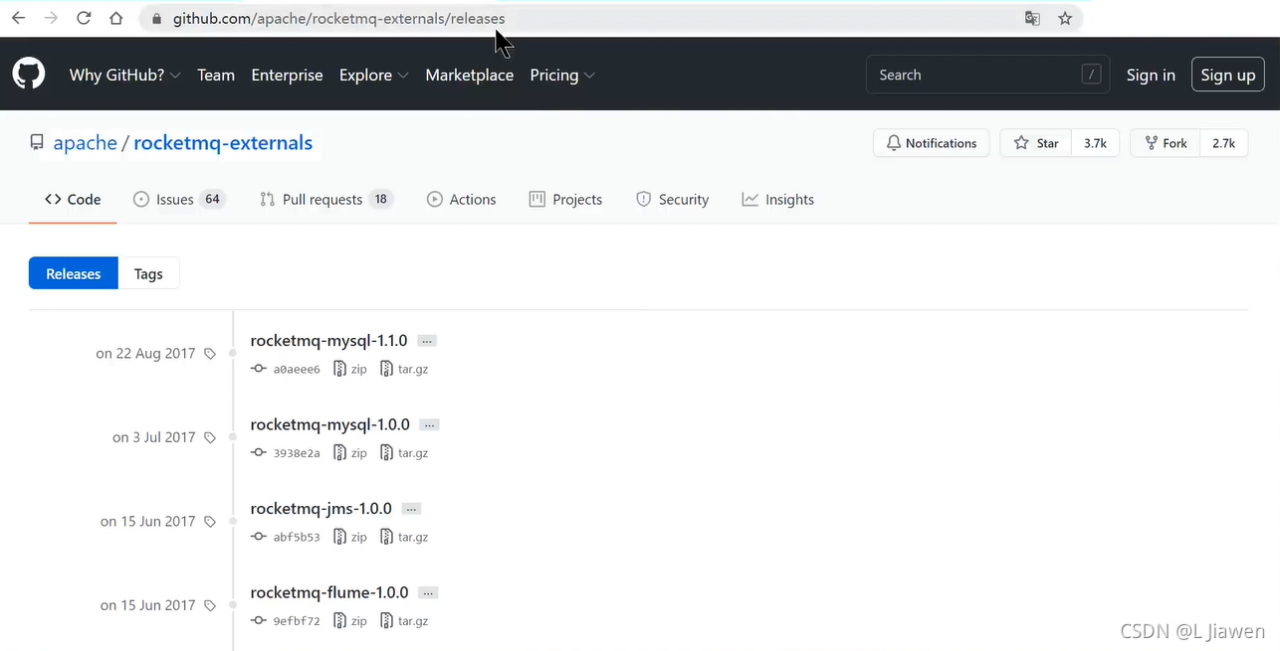This screenshot has height=651, width=1280.
Task: Click tag icon on rocketmq-jms-1.0.0 row
Action: (210, 522)
